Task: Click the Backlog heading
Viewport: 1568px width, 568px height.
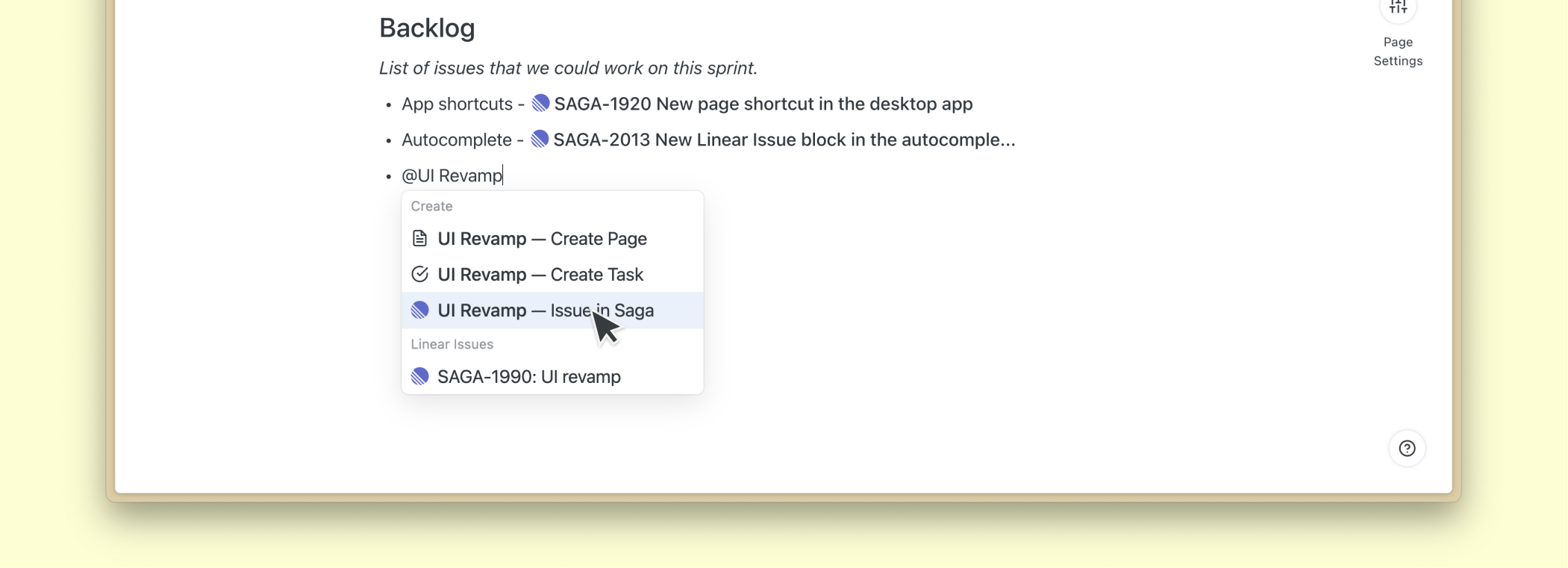Action: click(427, 28)
